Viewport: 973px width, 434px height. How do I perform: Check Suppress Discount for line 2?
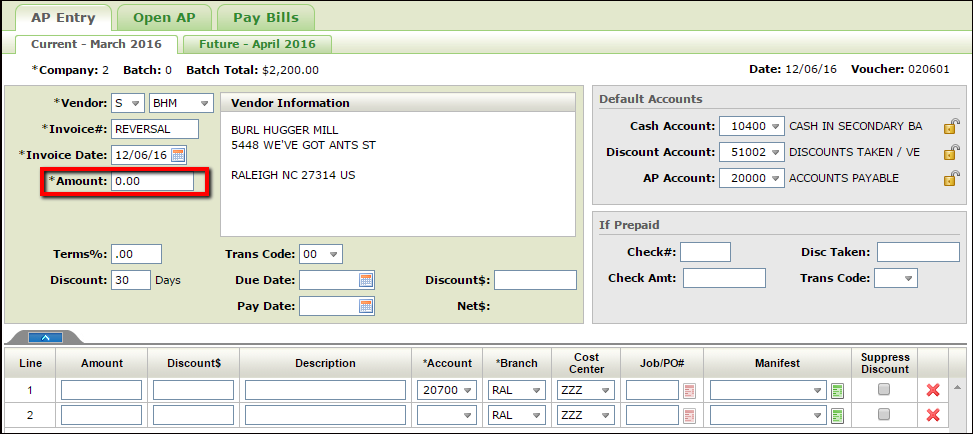point(884,414)
